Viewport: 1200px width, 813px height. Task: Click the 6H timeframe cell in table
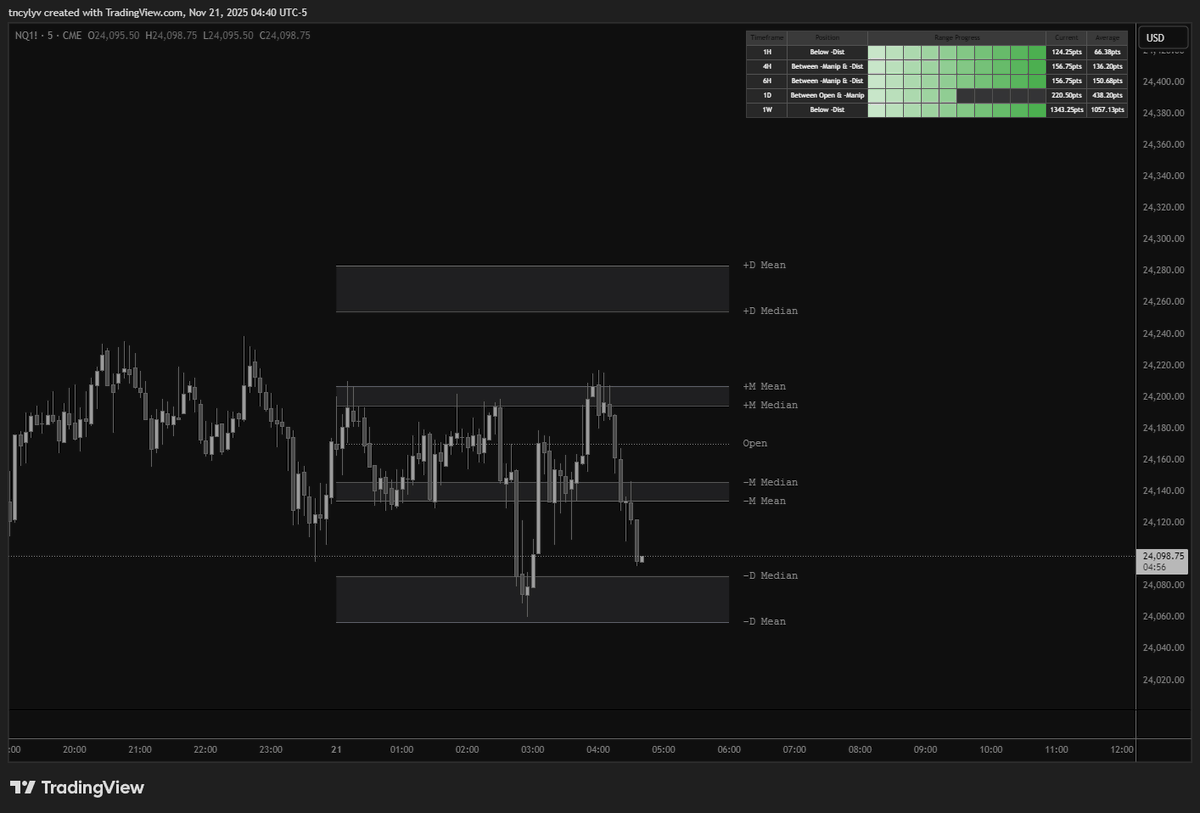coord(767,80)
